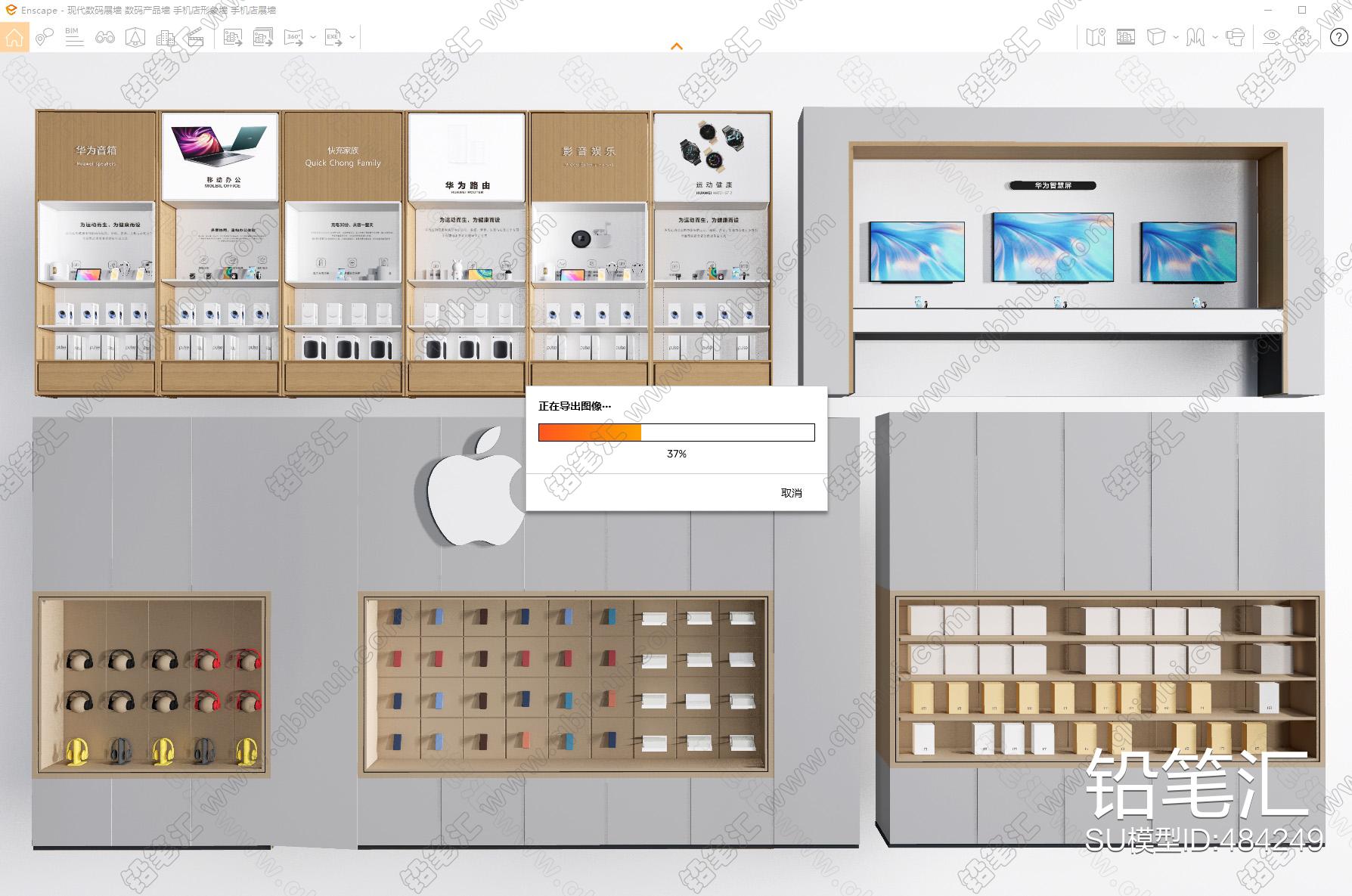Click the middle TV screen in viewport
This screenshot has width=1352, height=896.
coord(1052,246)
